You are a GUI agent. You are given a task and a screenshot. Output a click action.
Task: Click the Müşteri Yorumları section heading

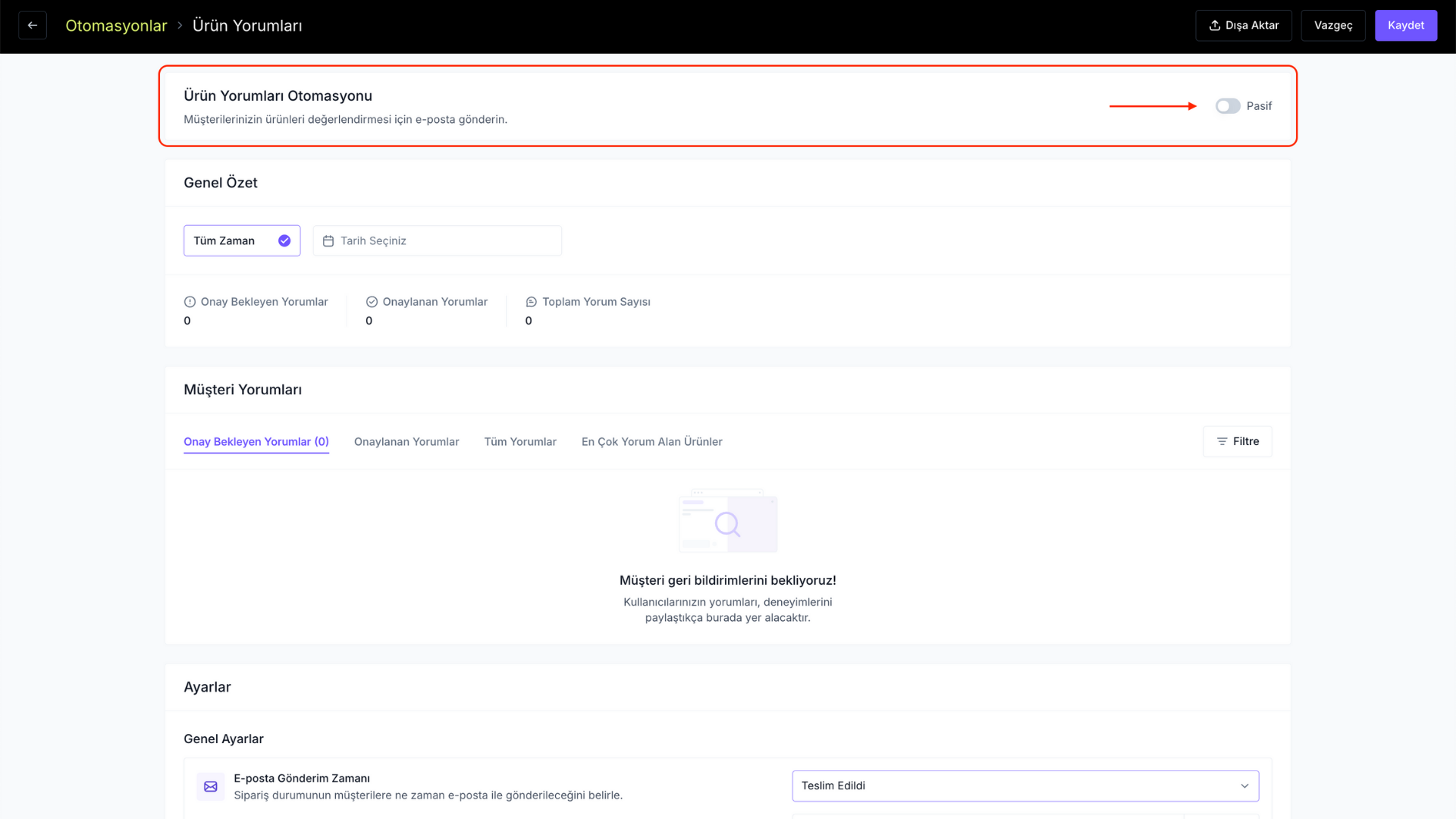click(243, 390)
